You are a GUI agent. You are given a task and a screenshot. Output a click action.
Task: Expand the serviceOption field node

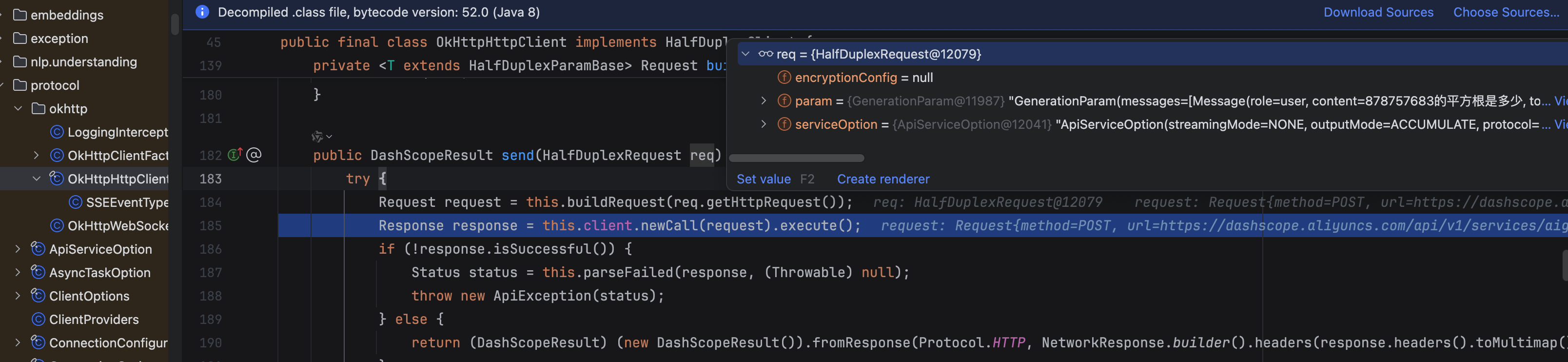pyautogui.click(x=764, y=124)
